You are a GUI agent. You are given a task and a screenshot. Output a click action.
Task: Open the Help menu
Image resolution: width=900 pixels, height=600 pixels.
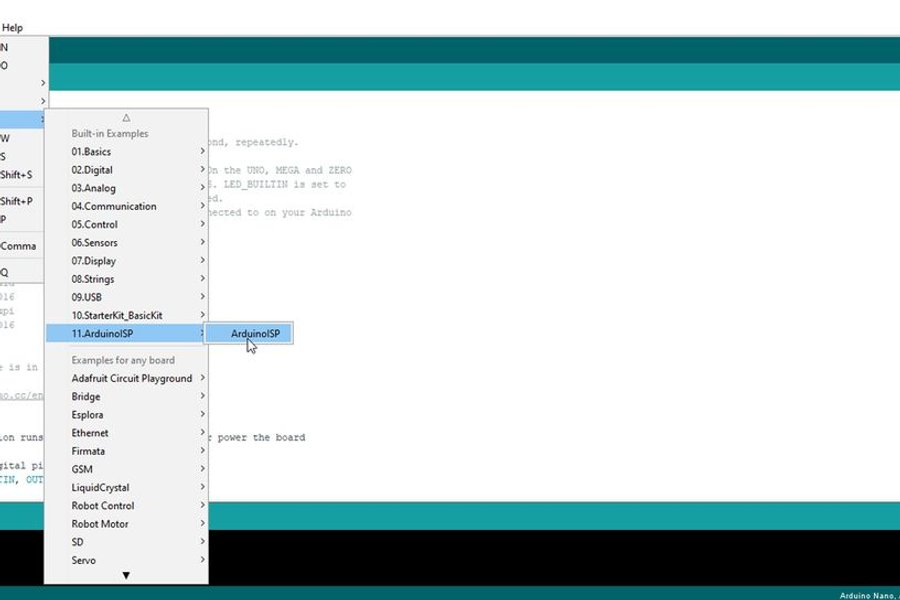[12, 28]
